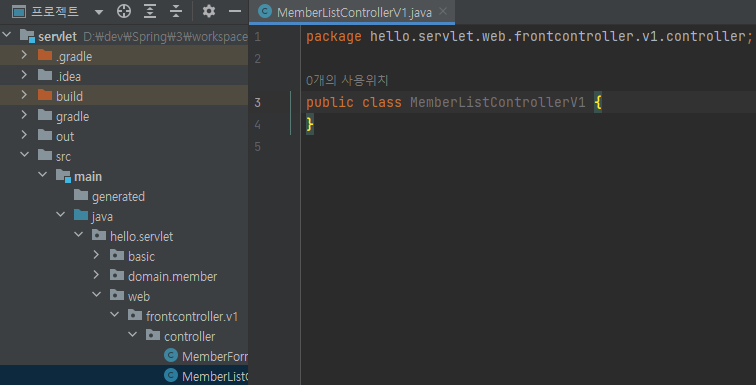756x385 pixels.
Task: Select the generated folder
Action: pos(124,196)
